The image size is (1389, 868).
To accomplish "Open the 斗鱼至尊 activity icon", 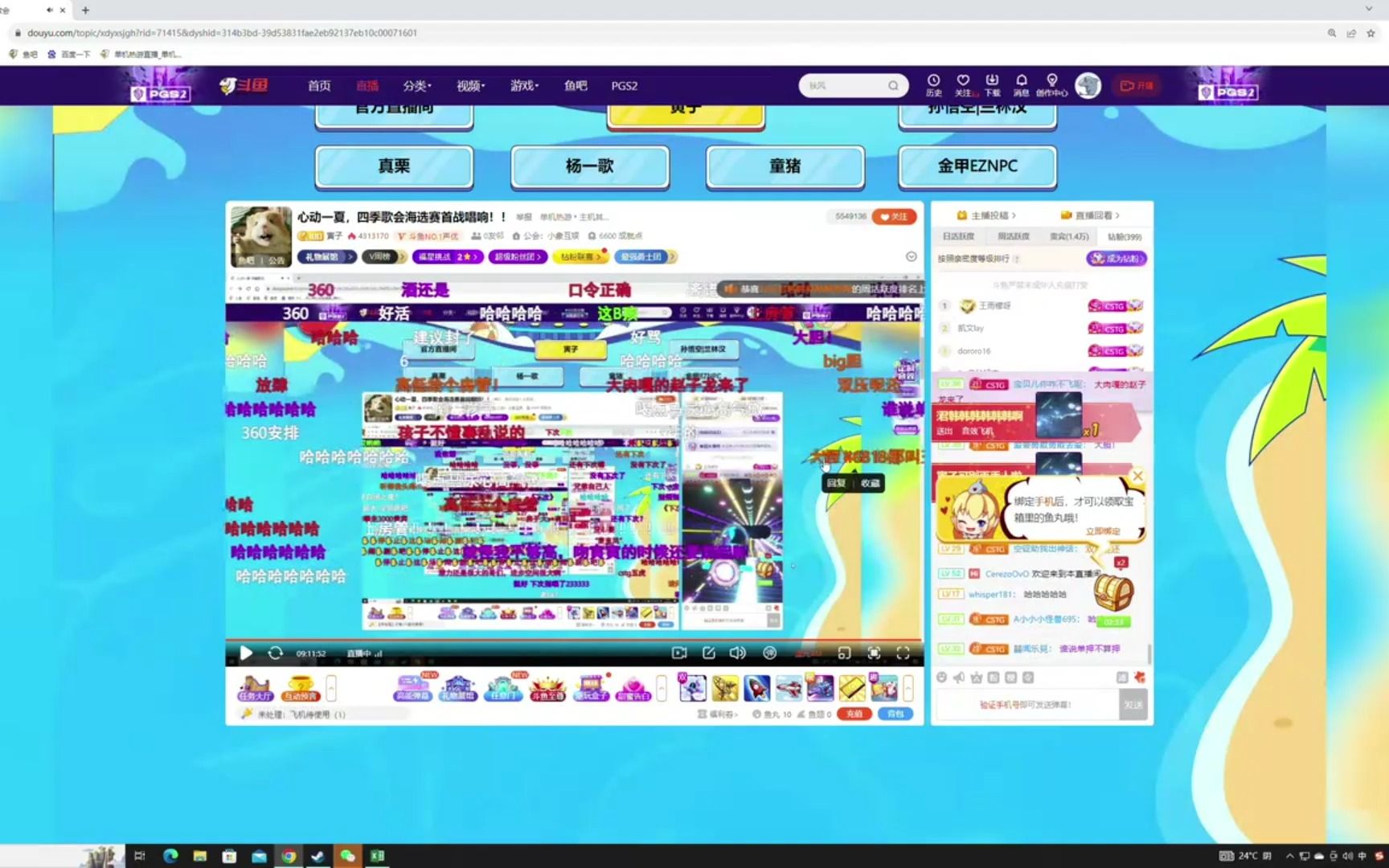I will point(547,688).
